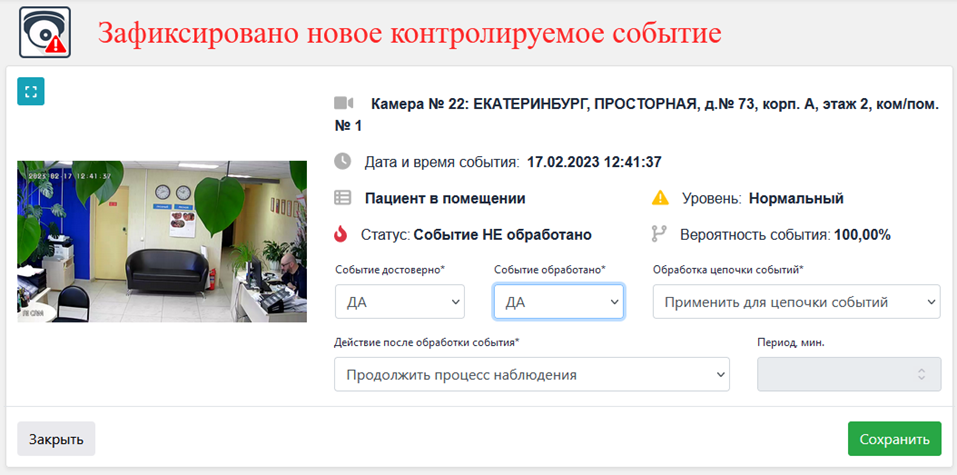The height and width of the screenshot is (475, 957).
Task: Open the Событие обработано dropdown
Action: coord(558,302)
